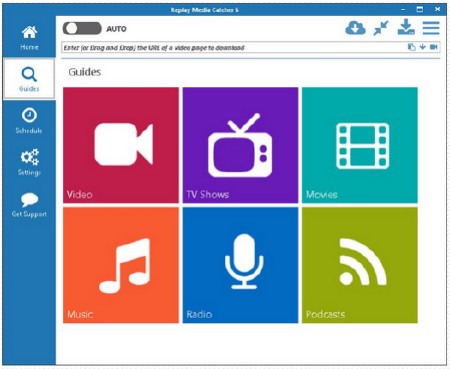Click the camcorder icon in the URL bar
This screenshot has width=450, height=369.
(434, 47)
